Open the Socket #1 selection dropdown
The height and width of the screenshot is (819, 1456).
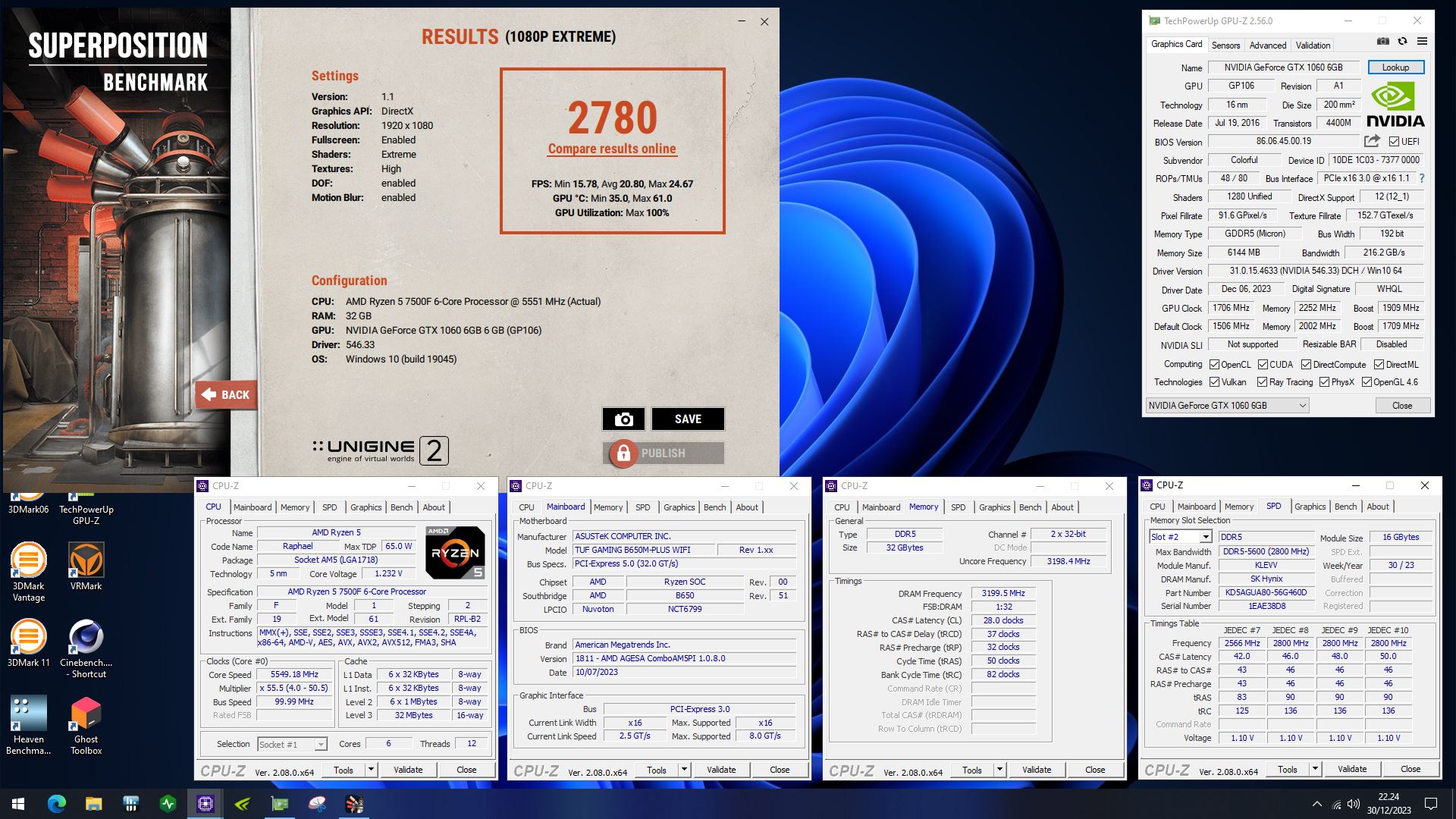click(x=293, y=744)
